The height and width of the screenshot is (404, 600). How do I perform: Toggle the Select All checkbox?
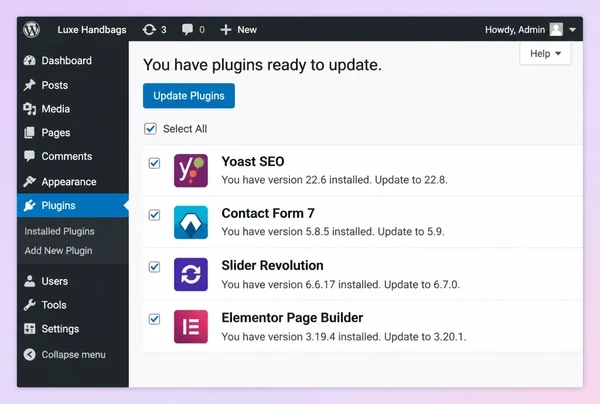[x=150, y=129]
